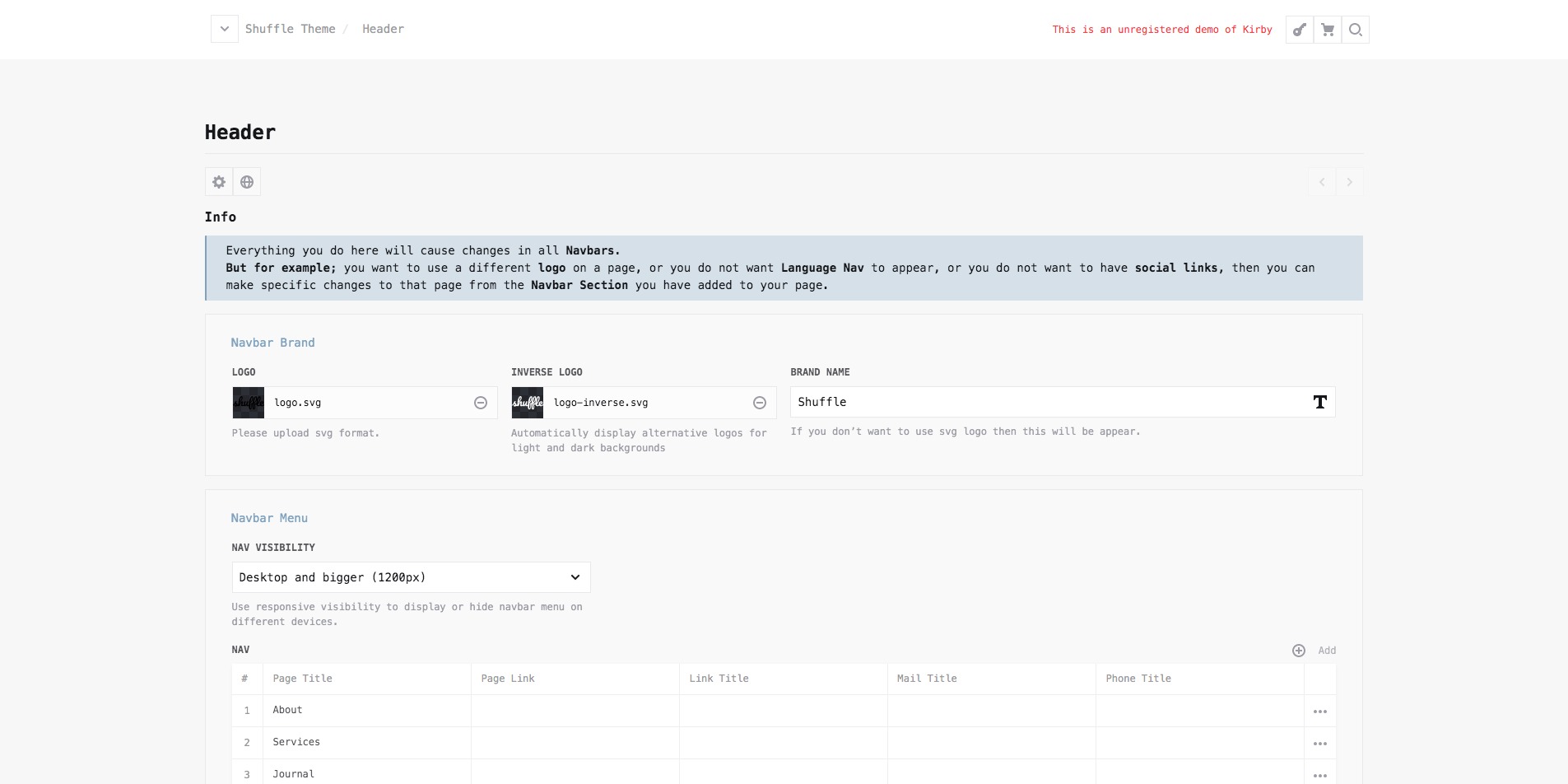The width and height of the screenshot is (1568, 784).
Task: Open the Journal nav row
Action: pos(294,774)
